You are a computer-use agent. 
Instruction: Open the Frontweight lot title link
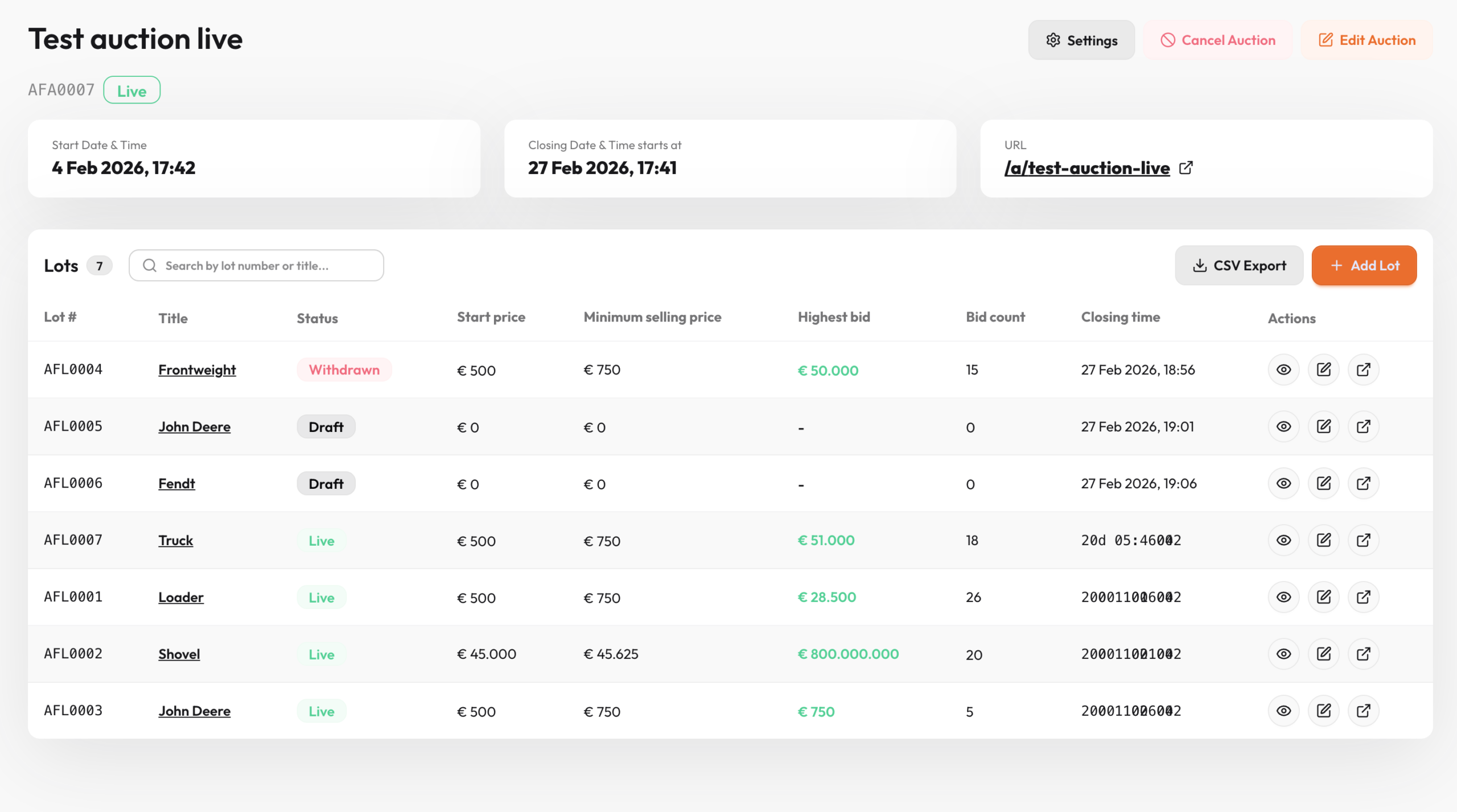pyautogui.click(x=197, y=370)
